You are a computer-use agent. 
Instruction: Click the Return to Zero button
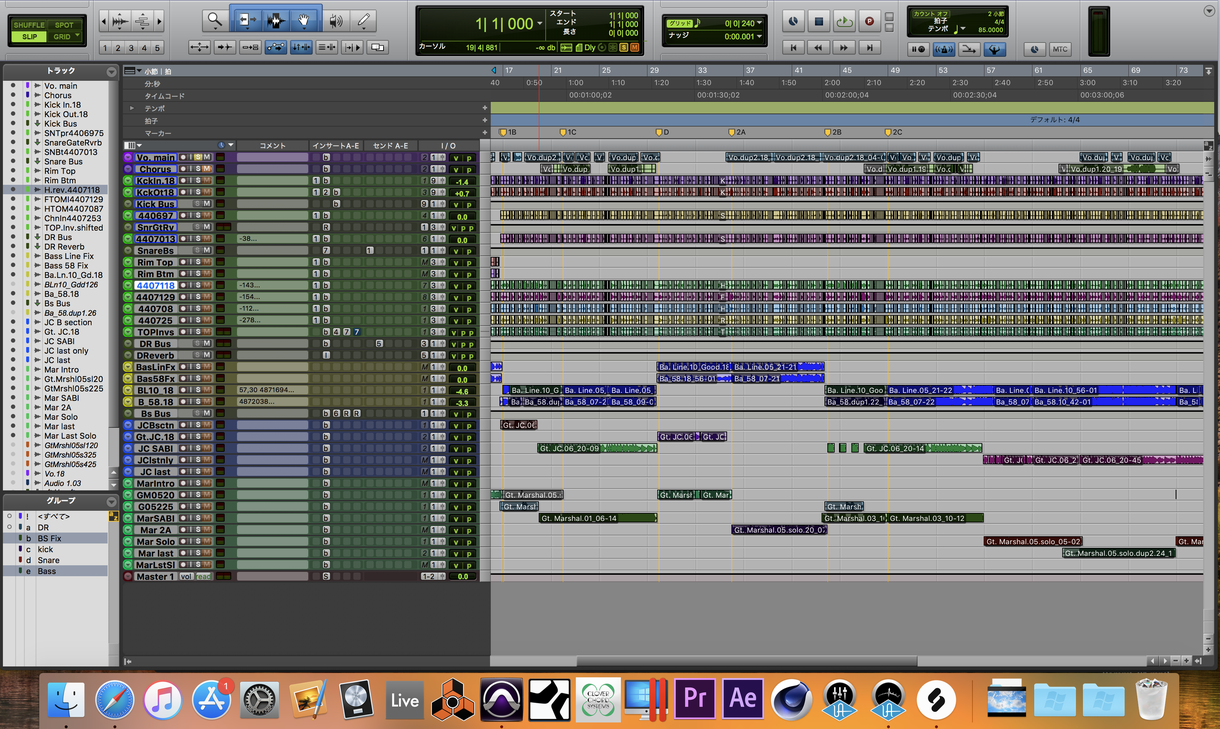point(794,47)
